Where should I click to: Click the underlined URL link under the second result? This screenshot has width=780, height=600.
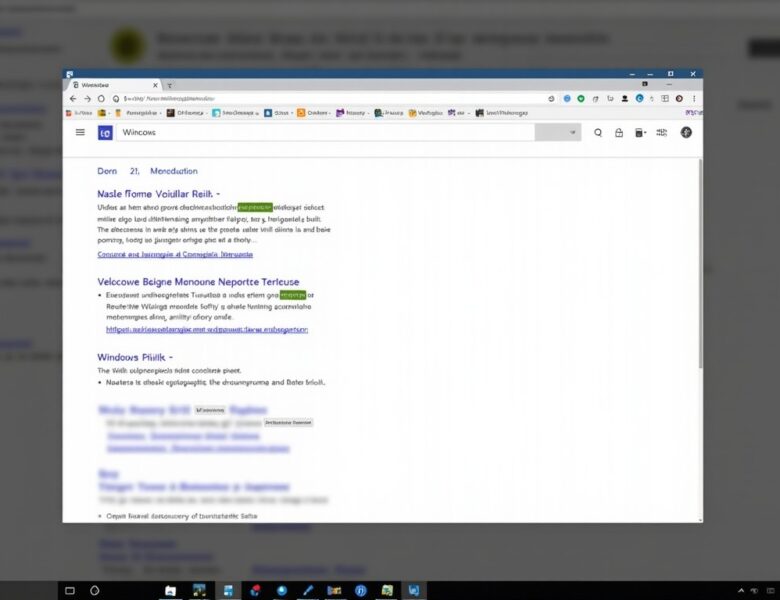[x=207, y=329]
